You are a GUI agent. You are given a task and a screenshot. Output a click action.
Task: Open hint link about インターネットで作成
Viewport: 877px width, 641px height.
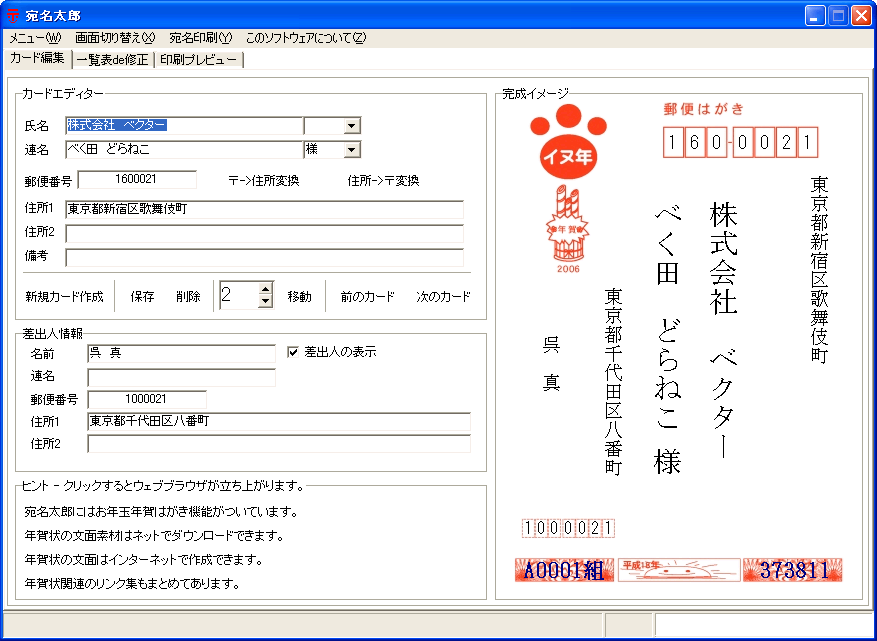(143, 560)
